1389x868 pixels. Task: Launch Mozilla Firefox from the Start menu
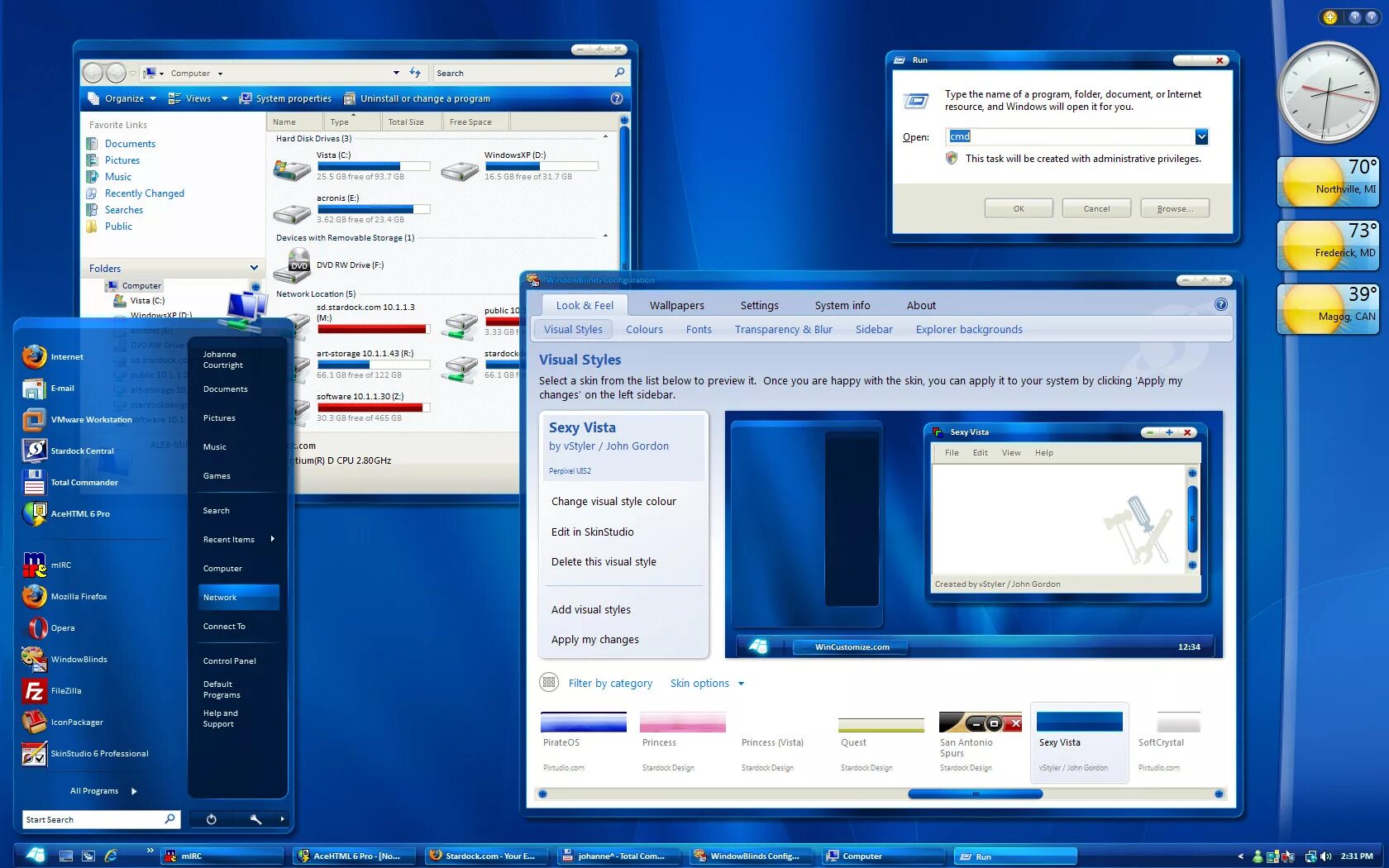tap(64, 597)
